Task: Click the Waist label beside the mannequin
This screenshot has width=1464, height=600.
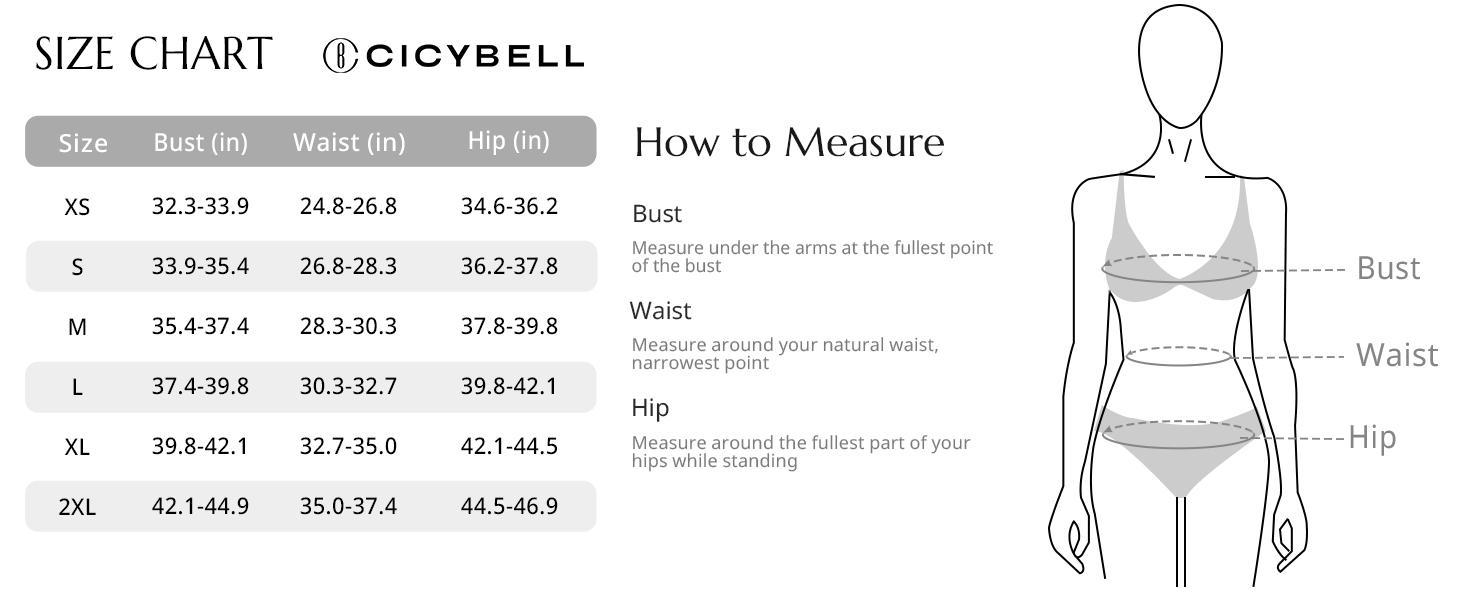Action: (1396, 355)
